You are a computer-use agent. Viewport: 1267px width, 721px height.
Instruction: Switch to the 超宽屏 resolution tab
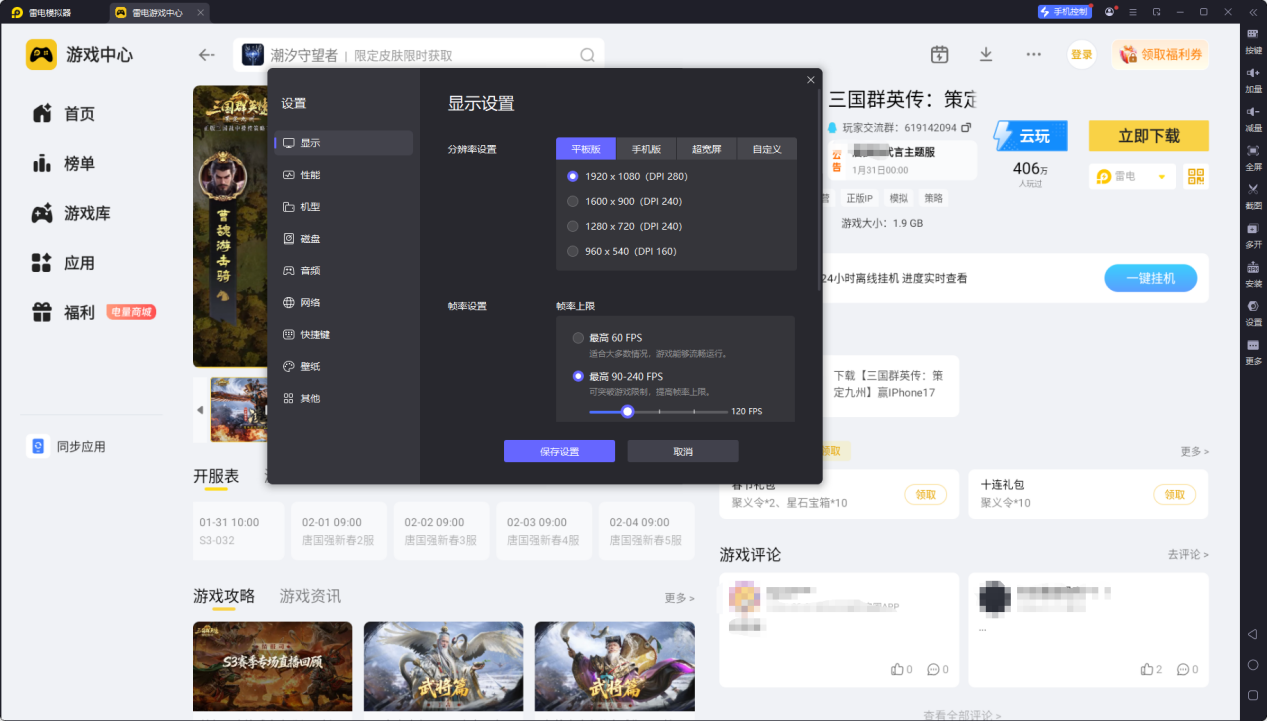coord(706,149)
